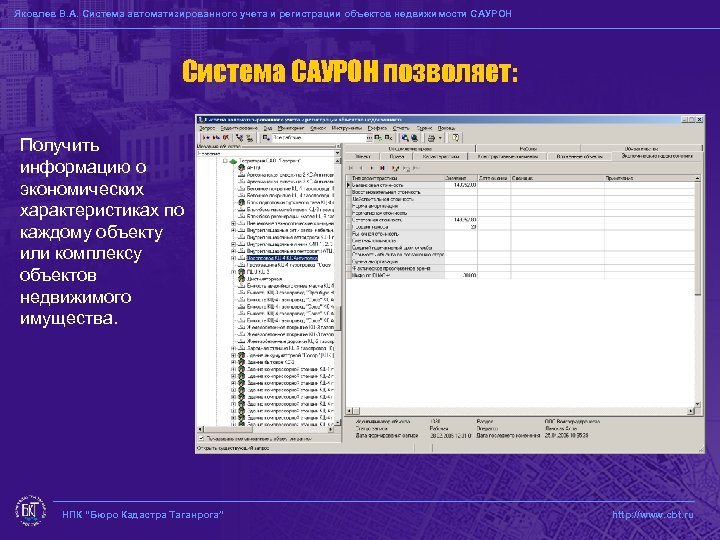Screen dimensions: 720x540
Task: Open the Редактирование menu
Action: (239, 128)
